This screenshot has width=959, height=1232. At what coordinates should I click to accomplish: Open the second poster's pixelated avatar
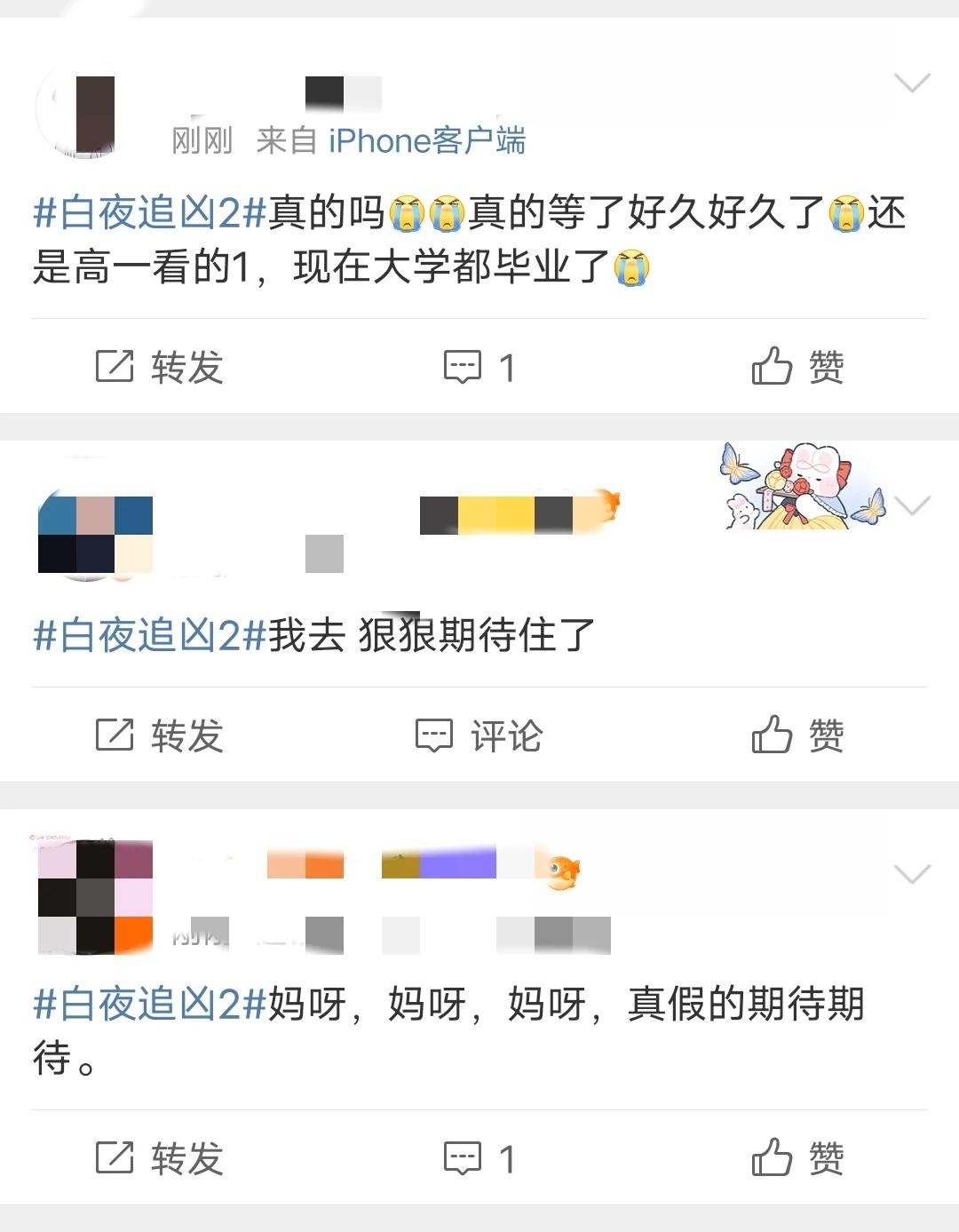pos(94,533)
